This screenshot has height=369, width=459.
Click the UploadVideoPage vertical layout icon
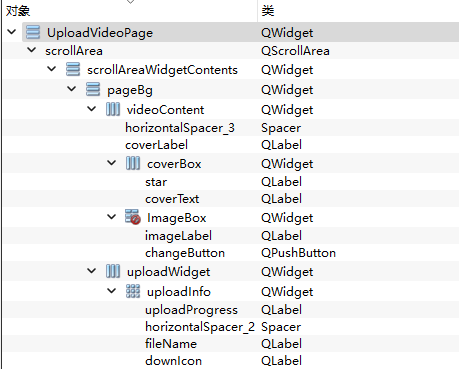[33, 32]
